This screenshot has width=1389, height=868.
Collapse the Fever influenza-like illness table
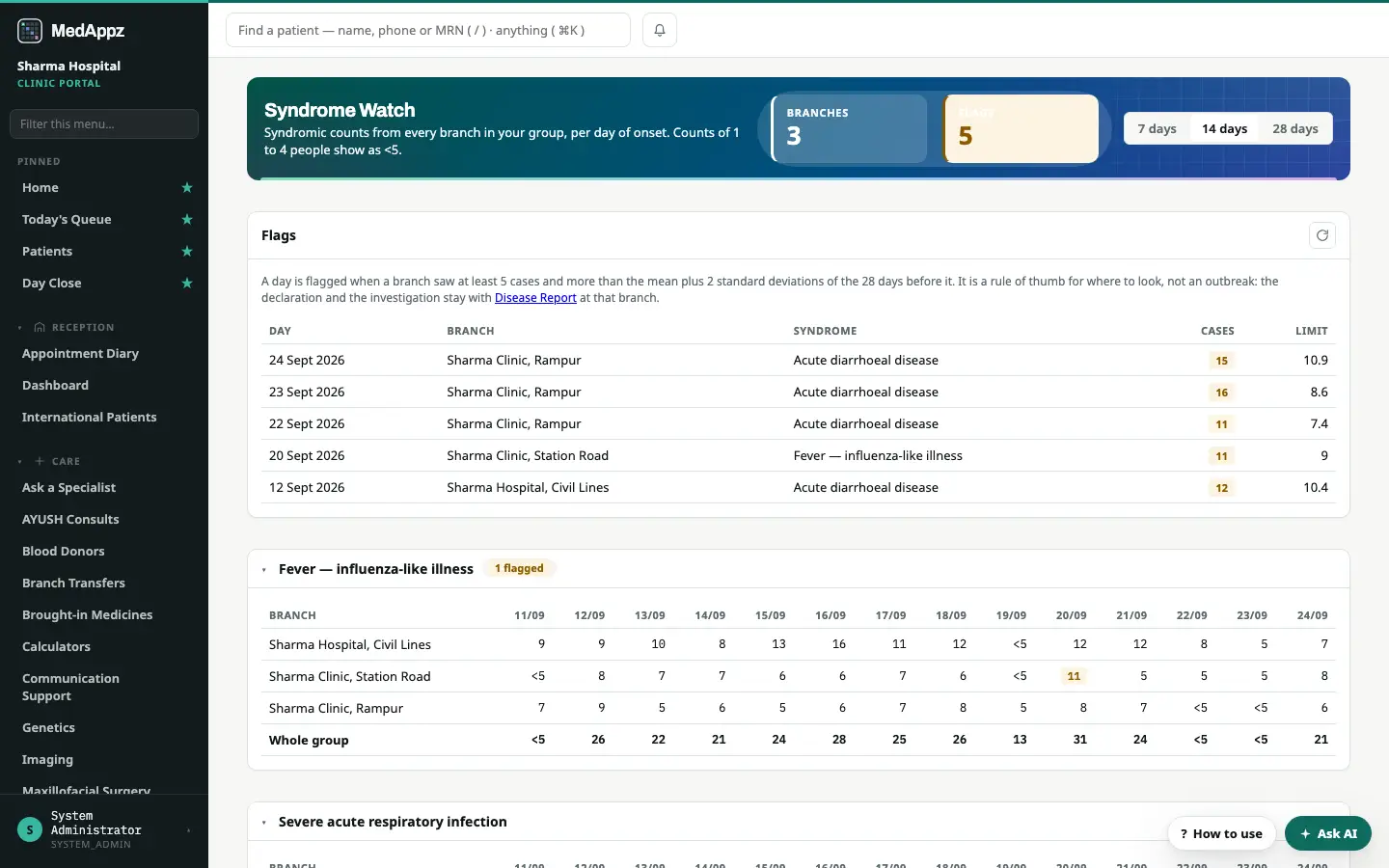(264, 570)
